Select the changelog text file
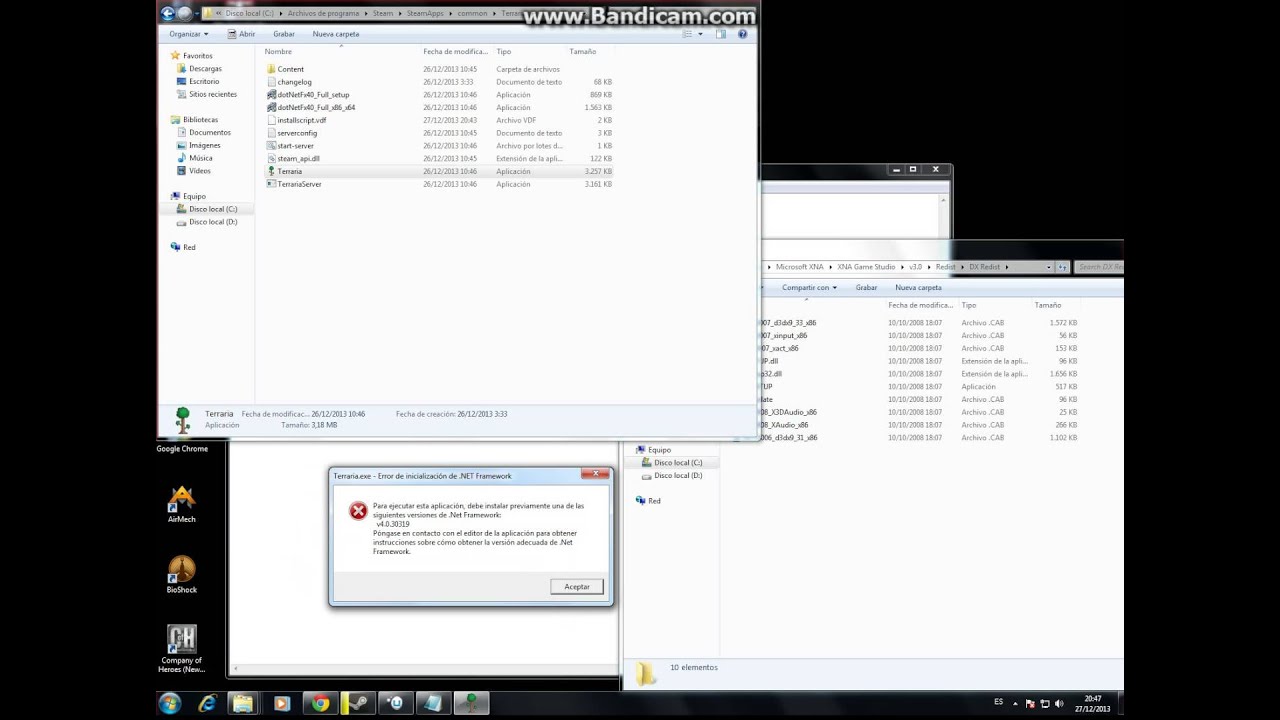Image resolution: width=1280 pixels, height=720 pixels. (x=294, y=82)
